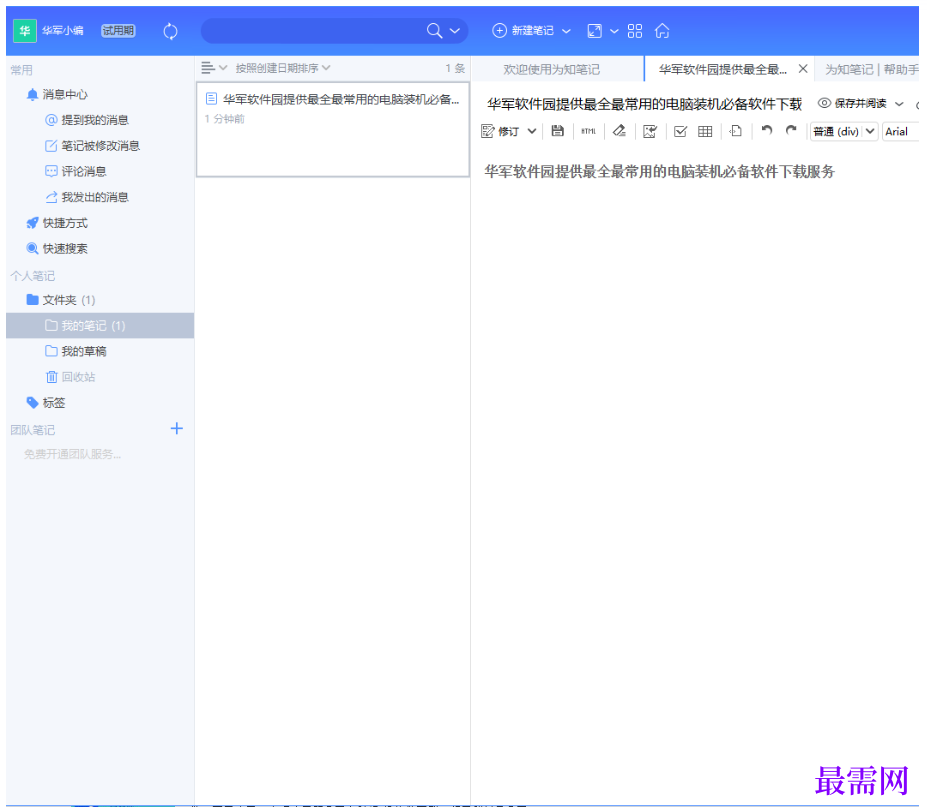Click the note title field
This screenshot has width=927, height=812.
click(644, 104)
